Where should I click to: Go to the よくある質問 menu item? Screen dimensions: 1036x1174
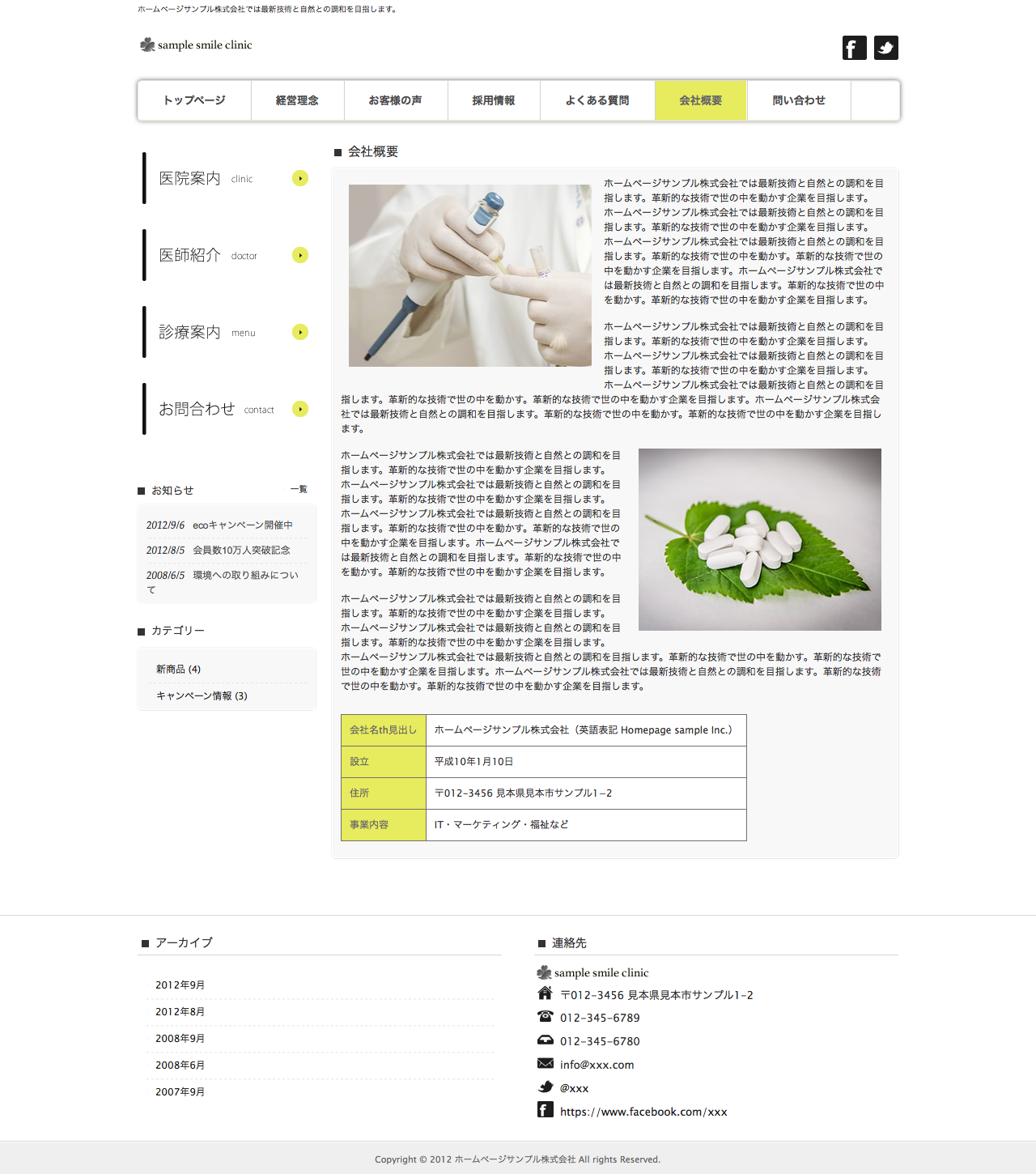click(597, 100)
